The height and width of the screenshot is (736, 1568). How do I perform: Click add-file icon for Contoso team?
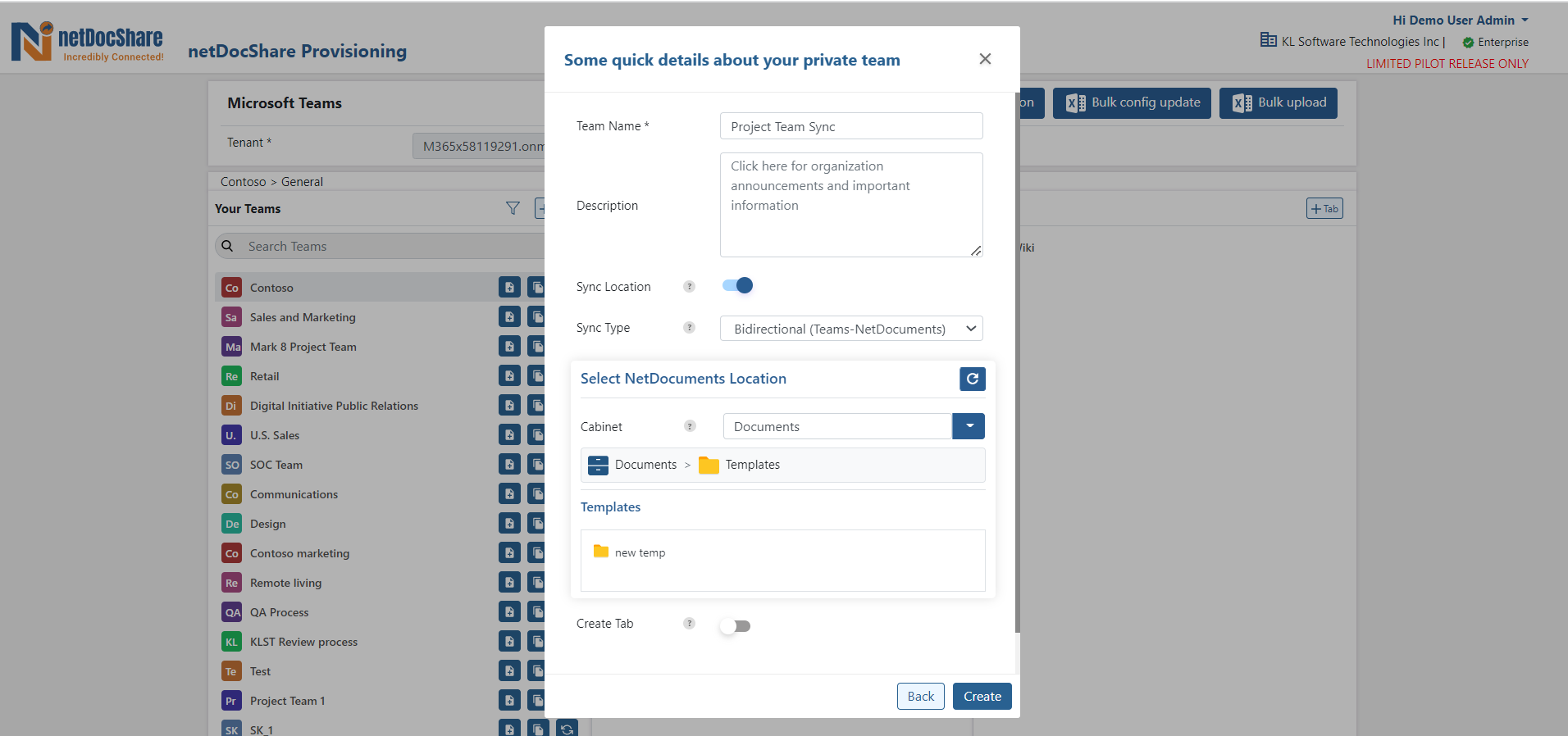[x=509, y=287]
